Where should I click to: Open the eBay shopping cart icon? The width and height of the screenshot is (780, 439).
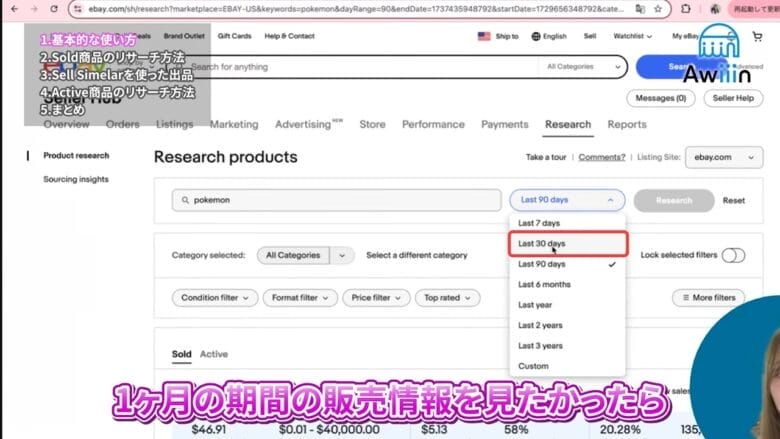pyautogui.click(x=757, y=36)
